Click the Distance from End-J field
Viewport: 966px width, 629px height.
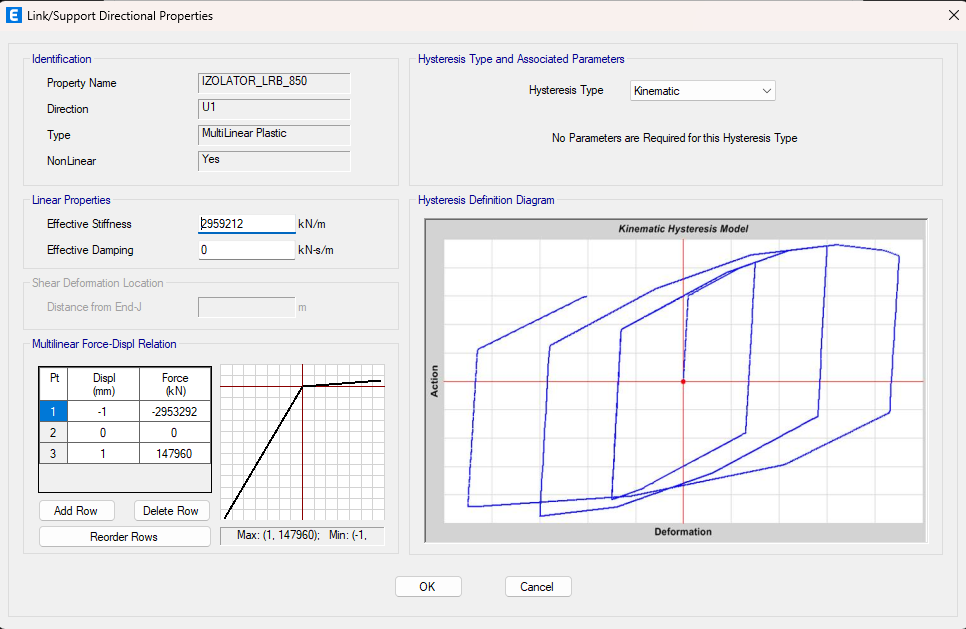click(246, 307)
